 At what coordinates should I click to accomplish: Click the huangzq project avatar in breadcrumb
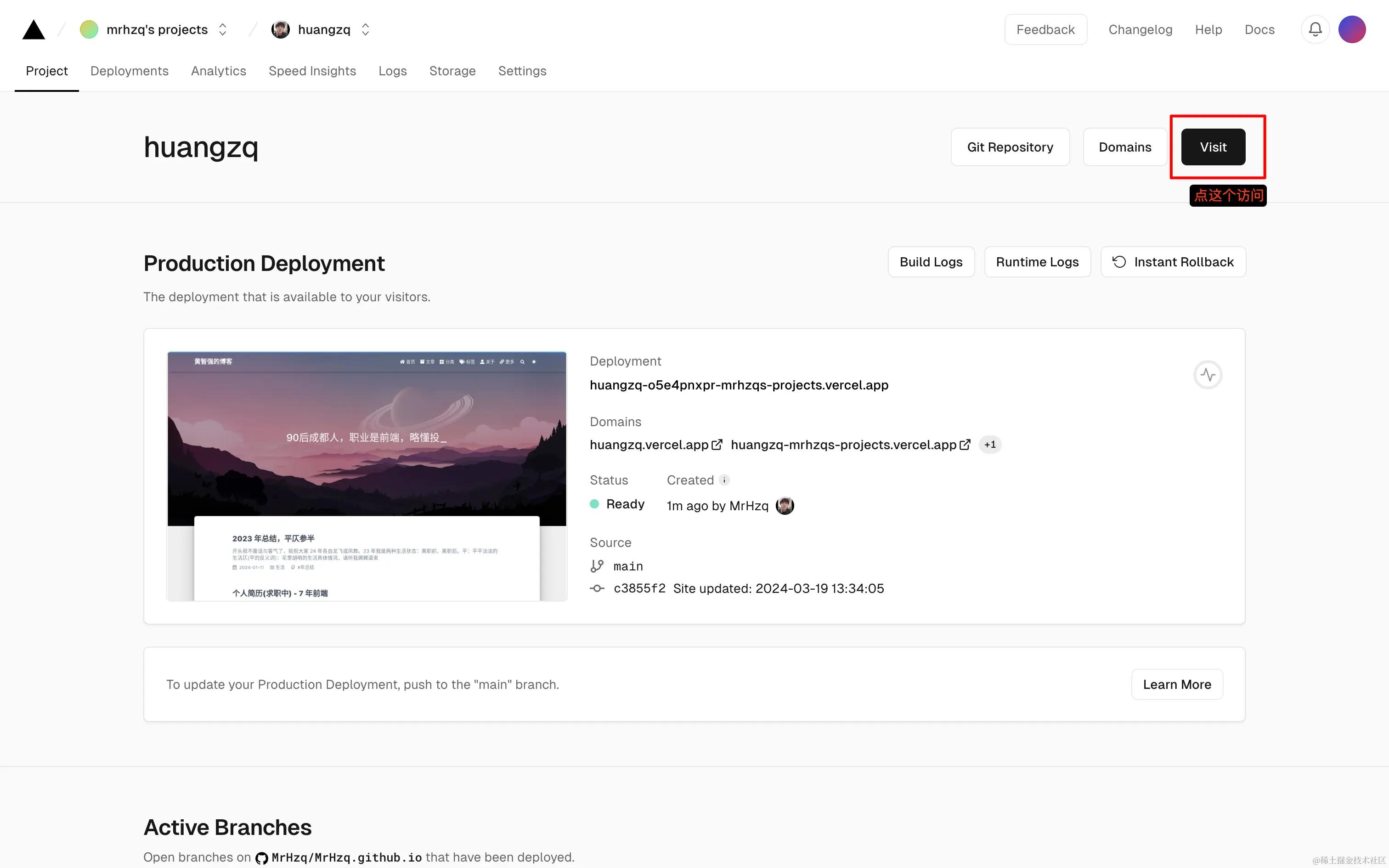coord(280,29)
